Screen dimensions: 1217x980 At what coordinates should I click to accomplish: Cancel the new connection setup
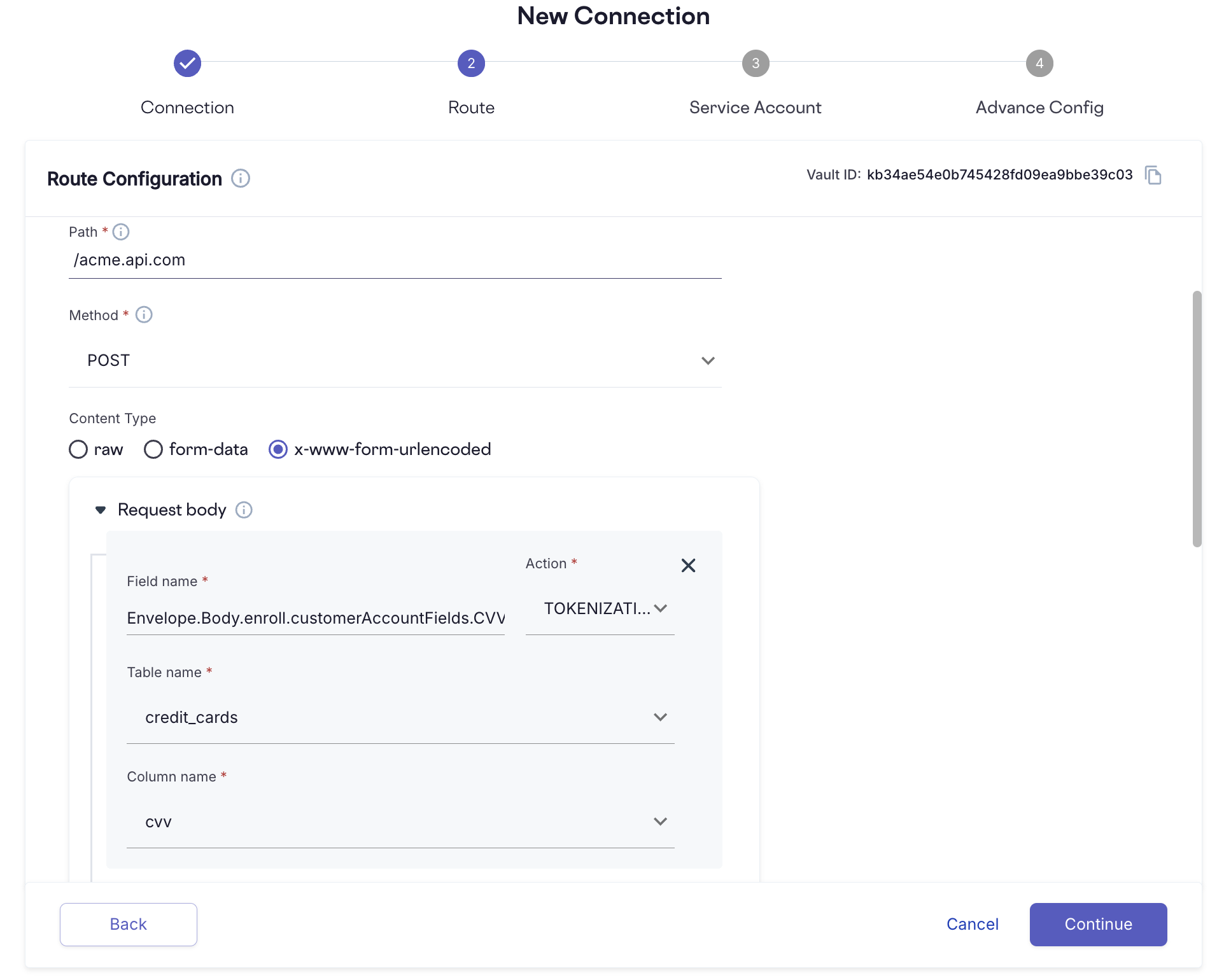(972, 924)
